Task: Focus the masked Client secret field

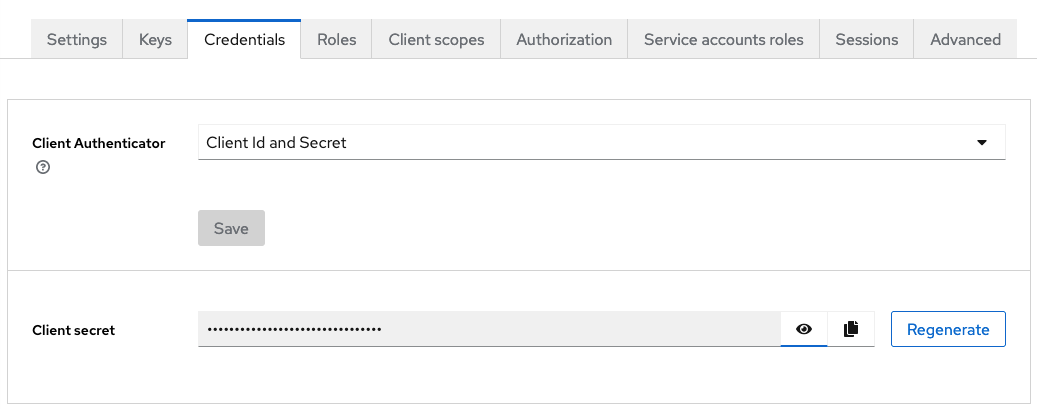Action: [x=489, y=329]
